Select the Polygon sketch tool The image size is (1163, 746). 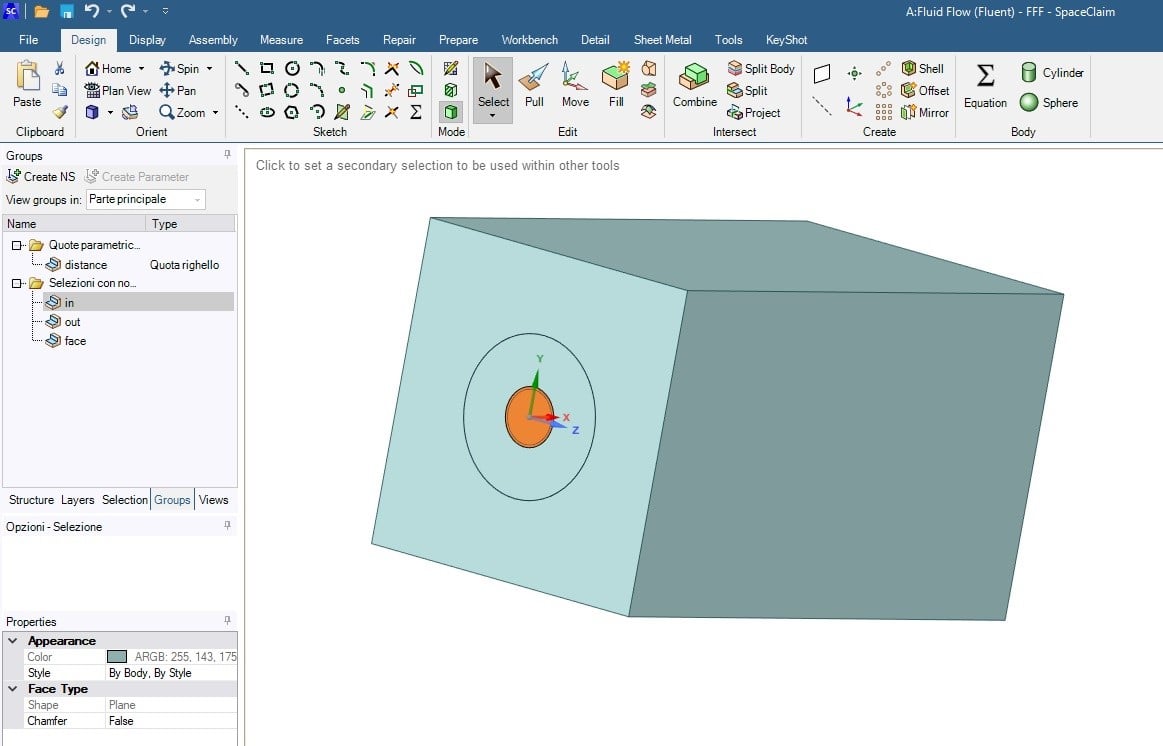(x=292, y=113)
